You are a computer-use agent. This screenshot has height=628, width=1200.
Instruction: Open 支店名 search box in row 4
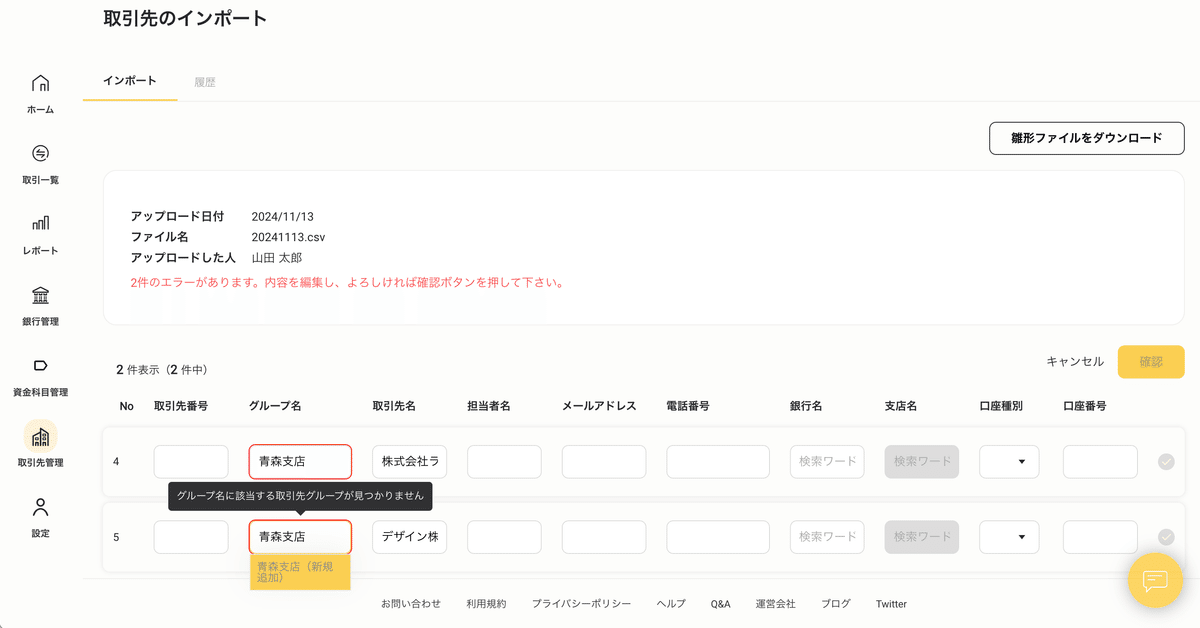tap(922, 462)
